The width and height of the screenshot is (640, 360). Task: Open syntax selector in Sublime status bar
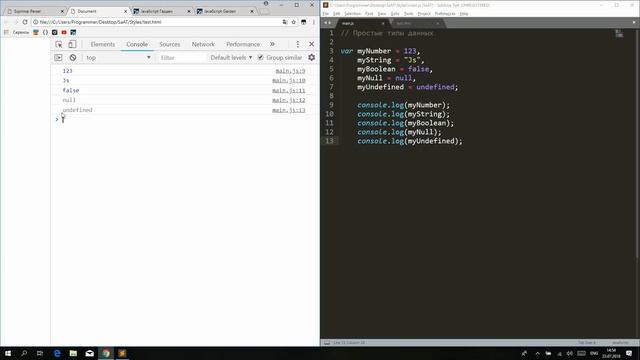point(620,343)
